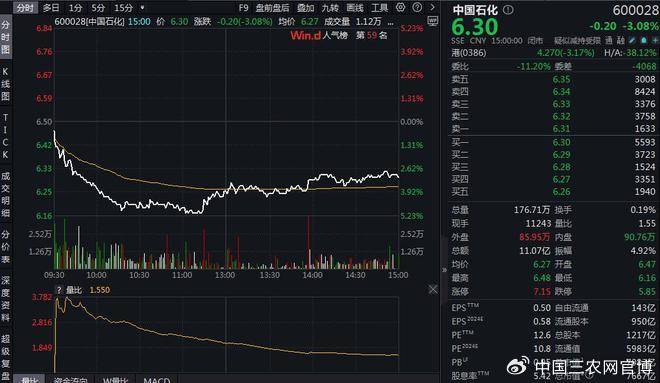This screenshot has height=383, width=660.
Task: Click stock code 600028 at top right
Action: pos(636,10)
